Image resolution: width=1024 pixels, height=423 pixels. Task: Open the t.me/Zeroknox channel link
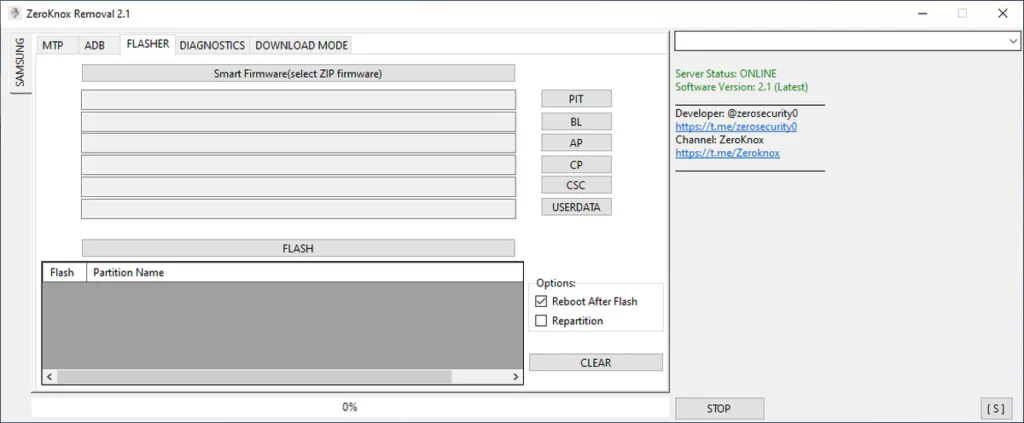[727, 153]
